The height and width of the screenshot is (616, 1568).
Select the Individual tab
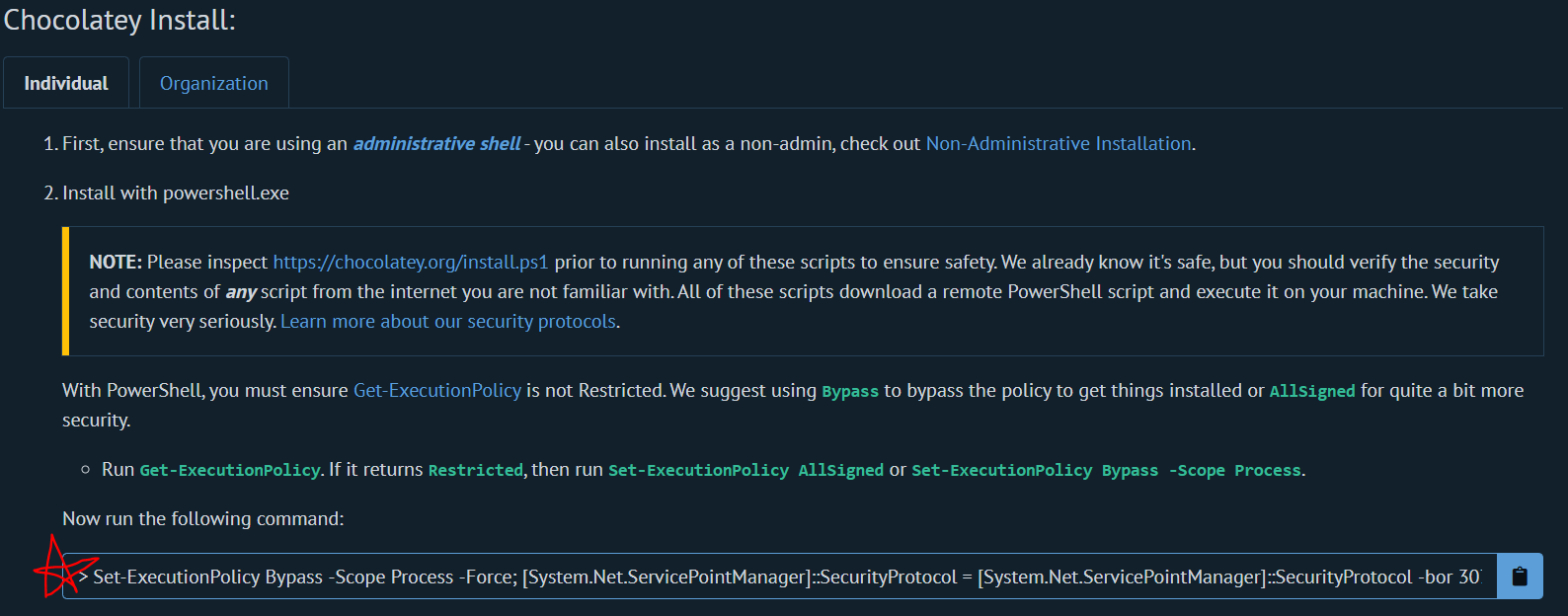point(66,83)
